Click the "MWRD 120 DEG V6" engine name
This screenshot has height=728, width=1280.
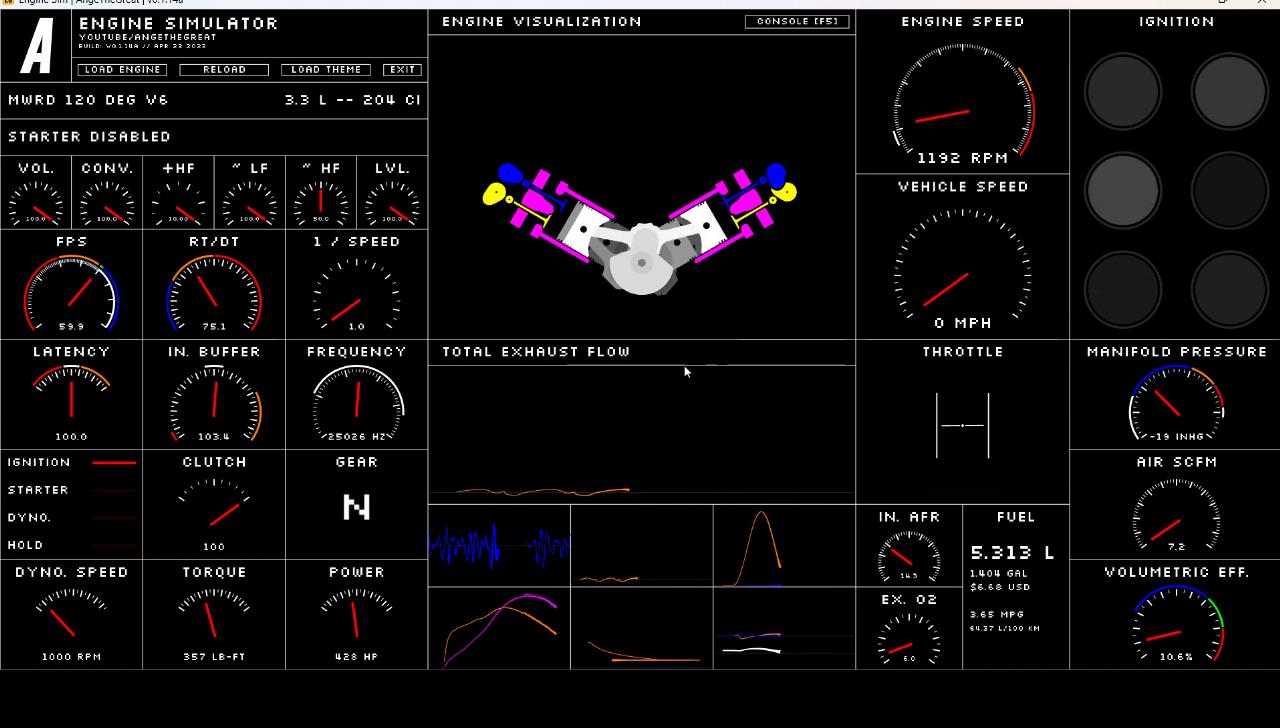(x=88, y=100)
